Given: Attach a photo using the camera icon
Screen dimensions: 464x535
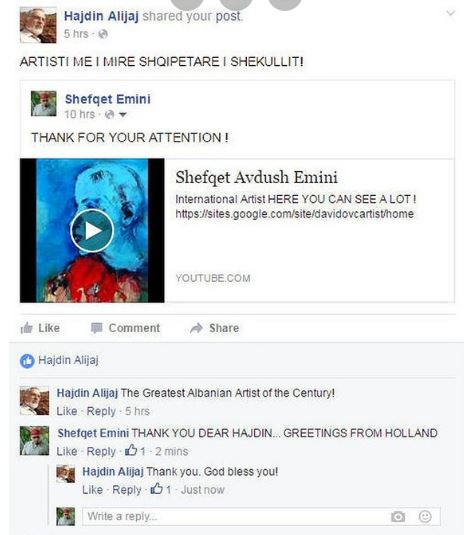Looking at the screenshot, I should [398, 516].
